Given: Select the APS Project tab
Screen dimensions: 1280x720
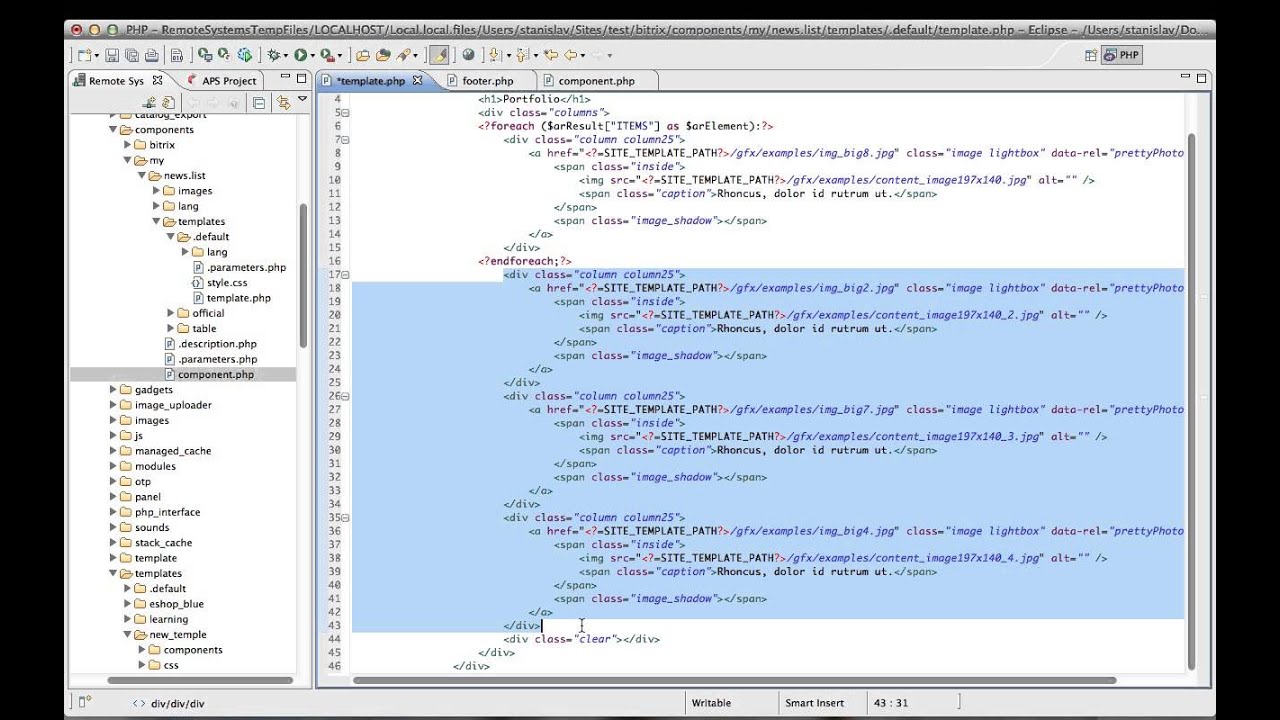Looking at the screenshot, I should pos(229,81).
